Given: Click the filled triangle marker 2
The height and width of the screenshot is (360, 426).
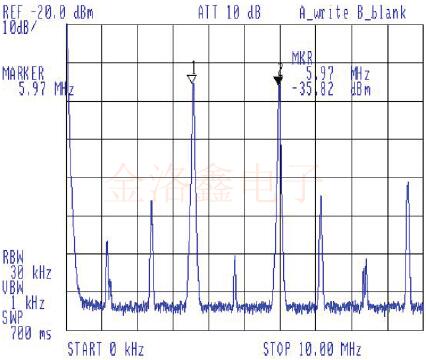Looking at the screenshot, I should point(278,80).
